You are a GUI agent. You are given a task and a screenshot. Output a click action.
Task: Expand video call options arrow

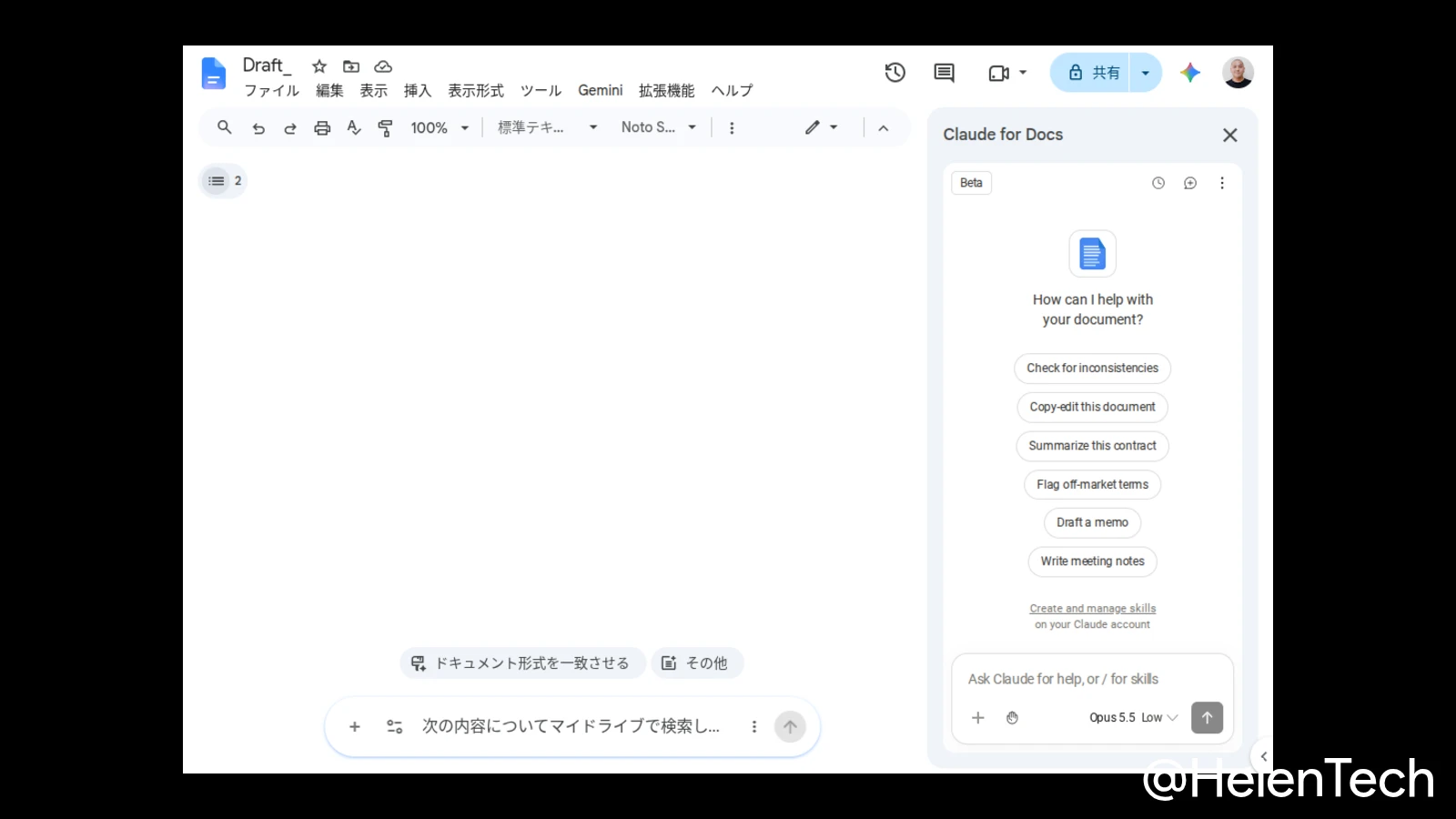(1023, 73)
